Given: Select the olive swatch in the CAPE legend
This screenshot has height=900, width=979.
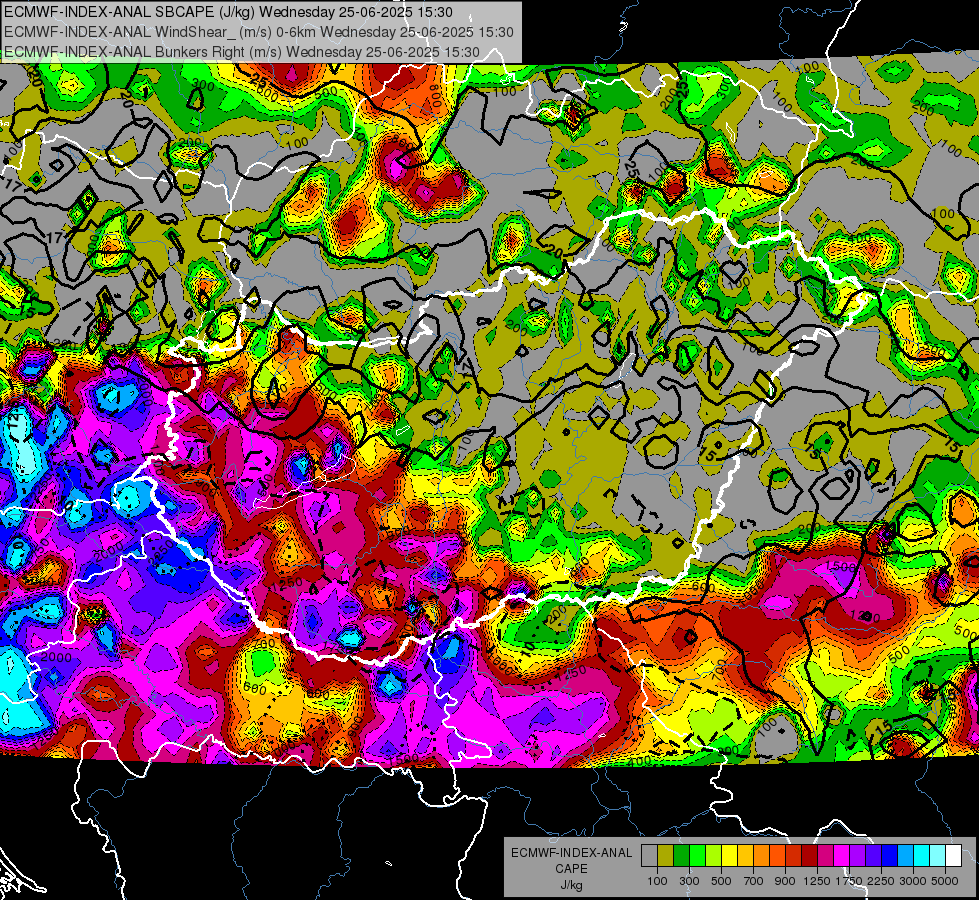Looking at the screenshot, I should click(x=666, y=855).
